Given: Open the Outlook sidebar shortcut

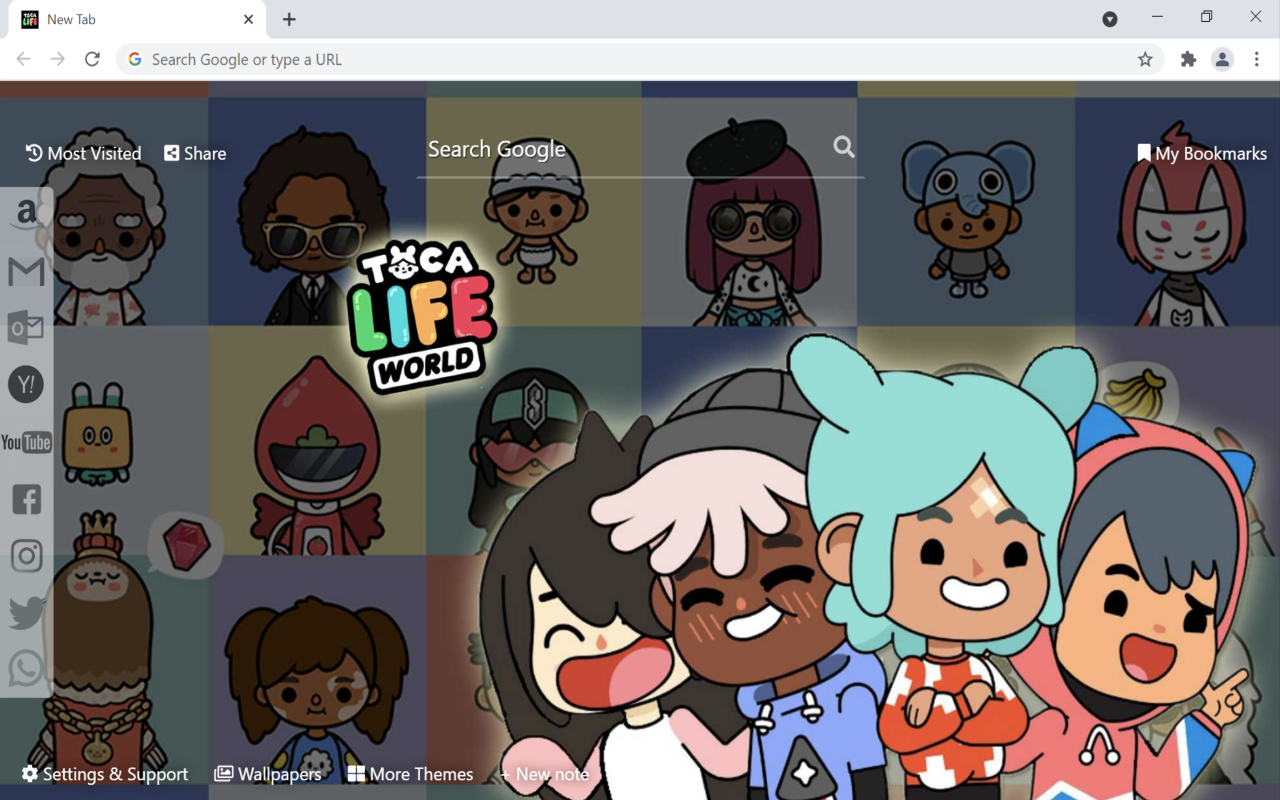Looking at the screenshot, I should click(26, 328).
